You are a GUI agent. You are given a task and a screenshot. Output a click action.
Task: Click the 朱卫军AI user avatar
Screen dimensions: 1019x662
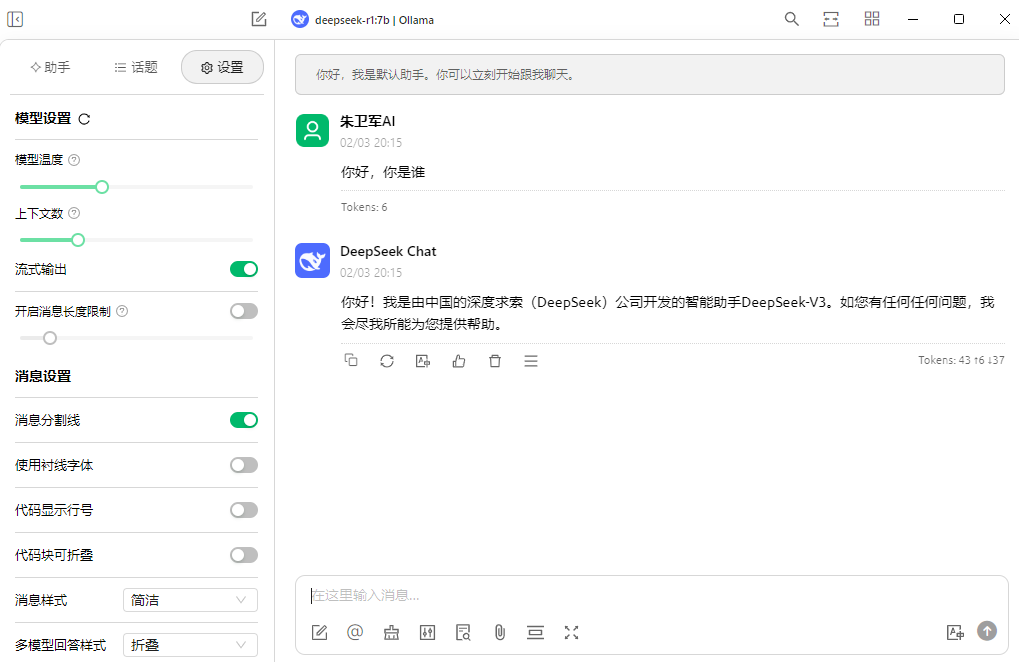(x=313, y=131)
